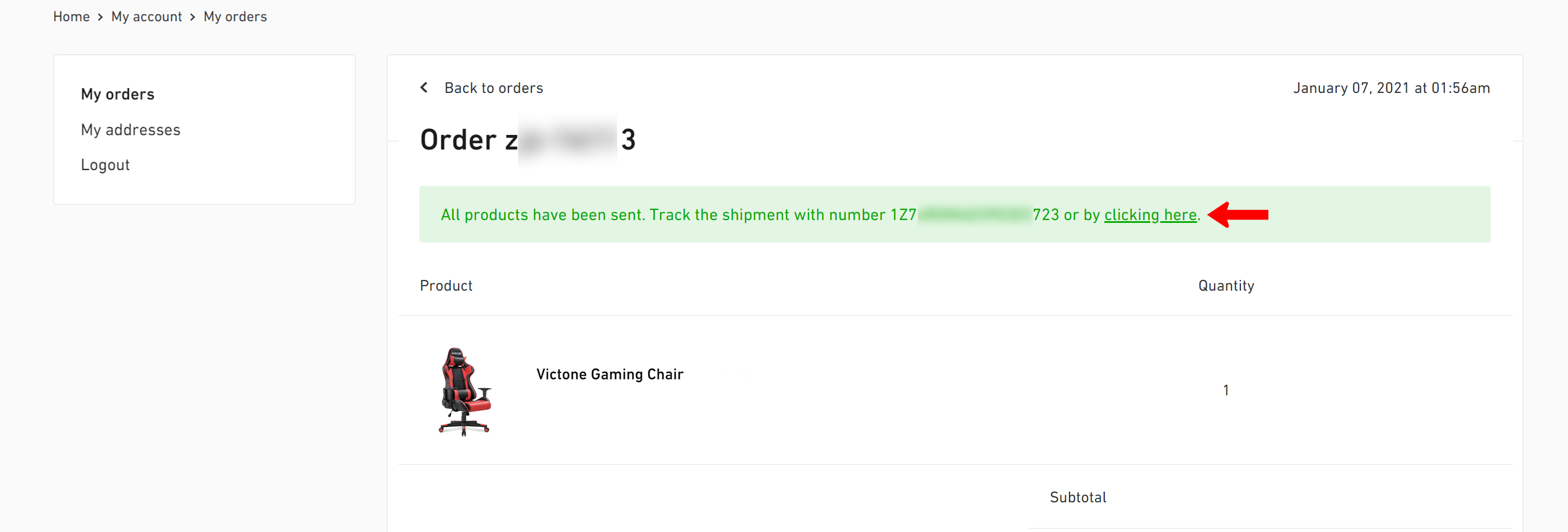
Task: Click the Order number heading
Action: pos(528,140)
